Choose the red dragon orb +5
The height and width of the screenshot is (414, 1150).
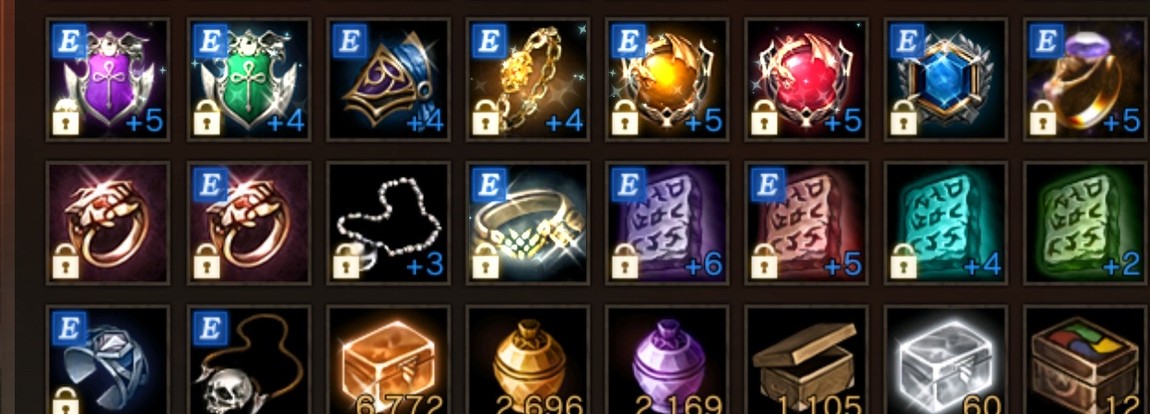click(807, 80)
